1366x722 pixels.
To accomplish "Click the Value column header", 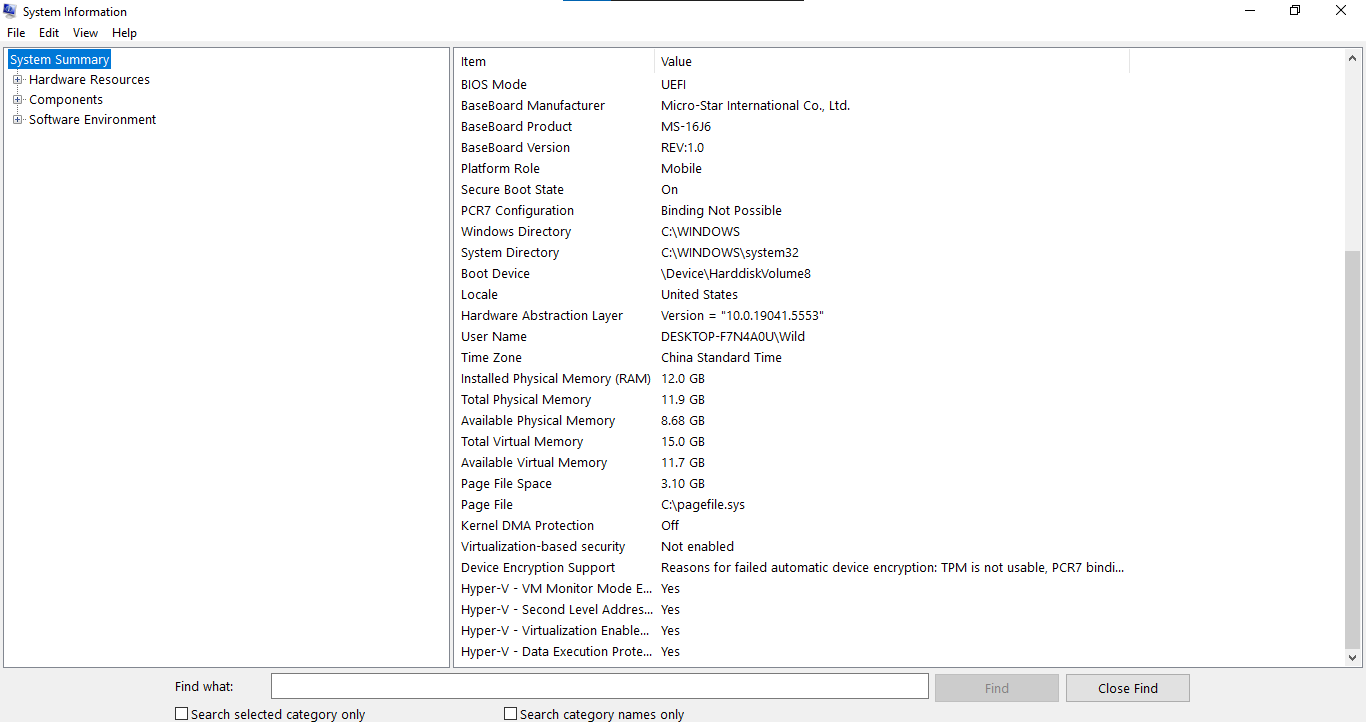I will coord(892,62).
